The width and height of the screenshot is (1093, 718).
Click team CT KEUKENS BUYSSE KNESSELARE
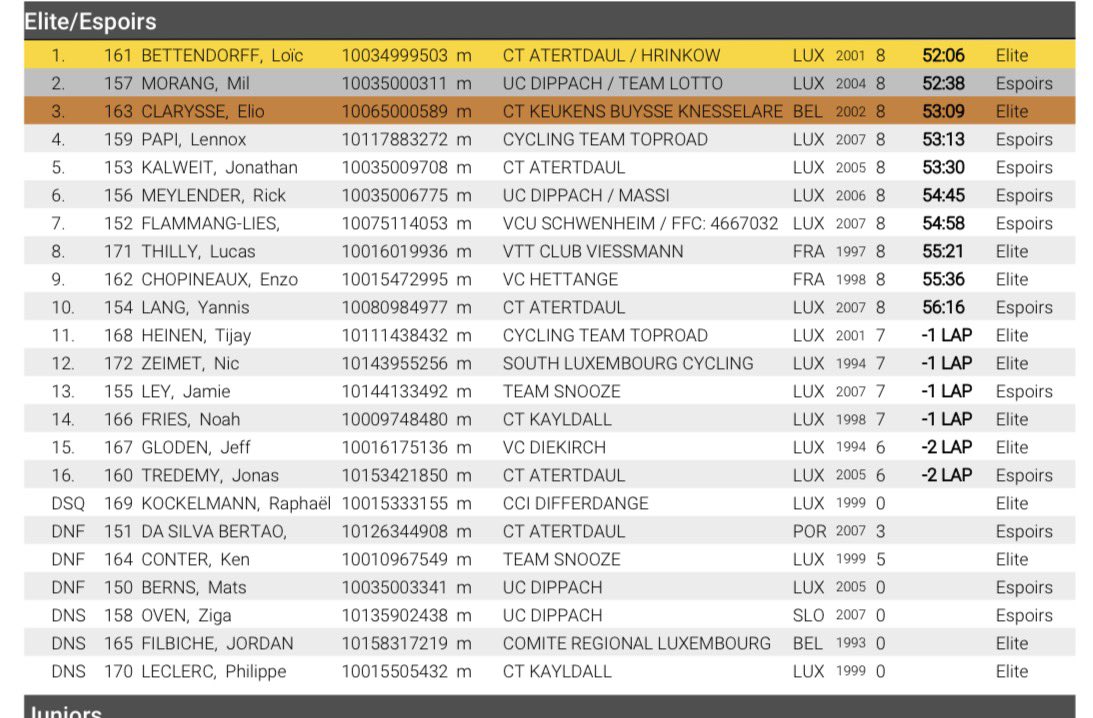(642, 112)
